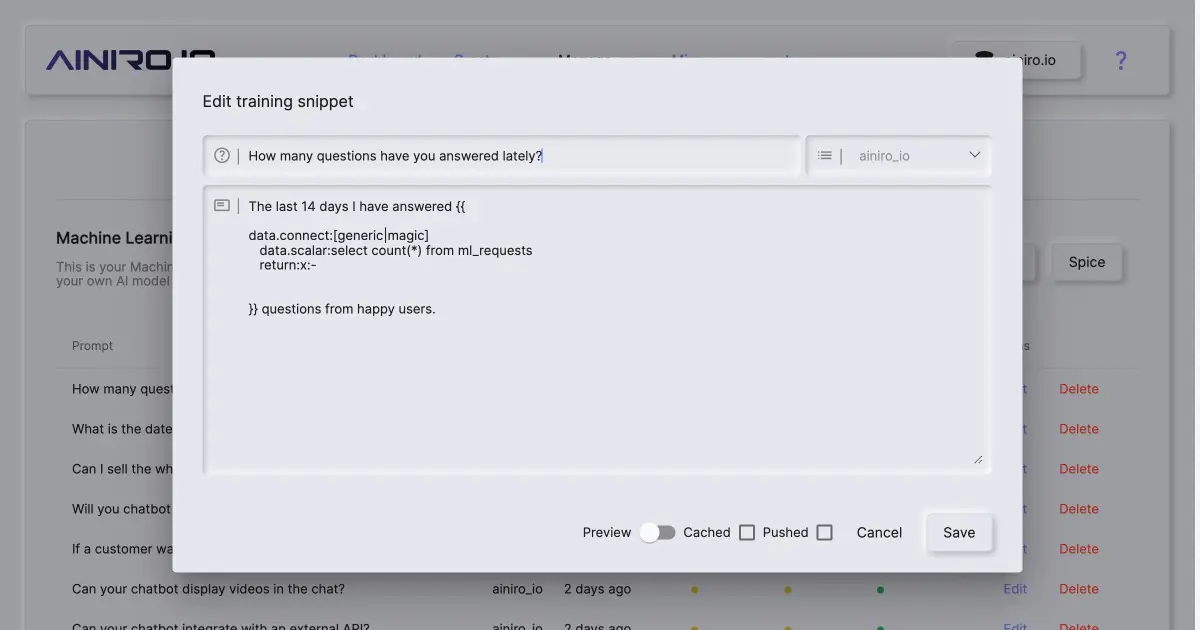Click inside the completion text area
Image resolution: width=1200 pixels, height=630 pixels.
(x=600, y=380)
